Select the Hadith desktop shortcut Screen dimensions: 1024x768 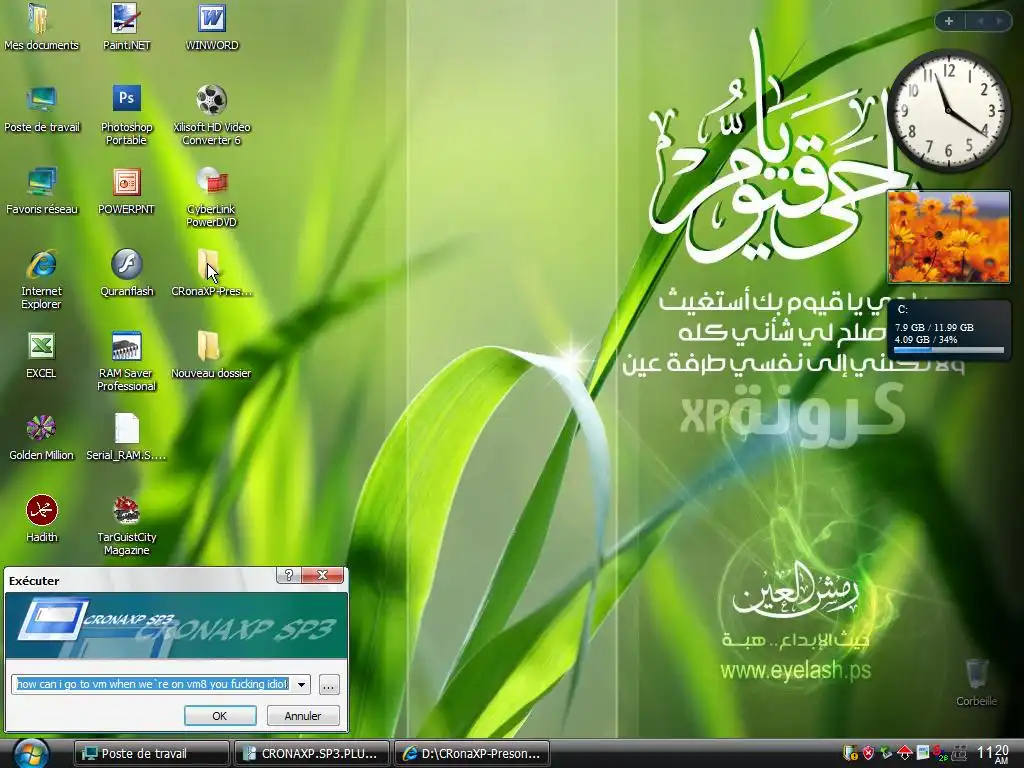point(42,519)
